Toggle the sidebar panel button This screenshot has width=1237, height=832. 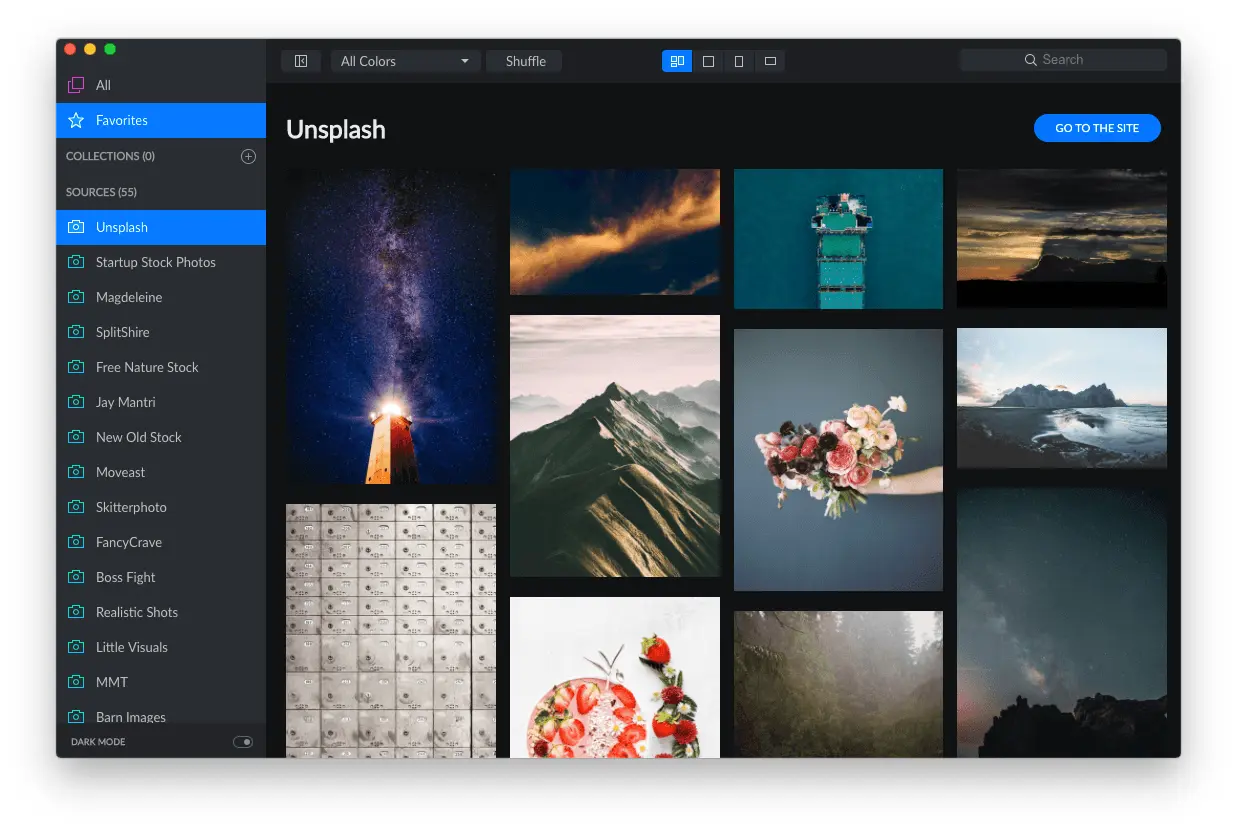coord(301,61)
